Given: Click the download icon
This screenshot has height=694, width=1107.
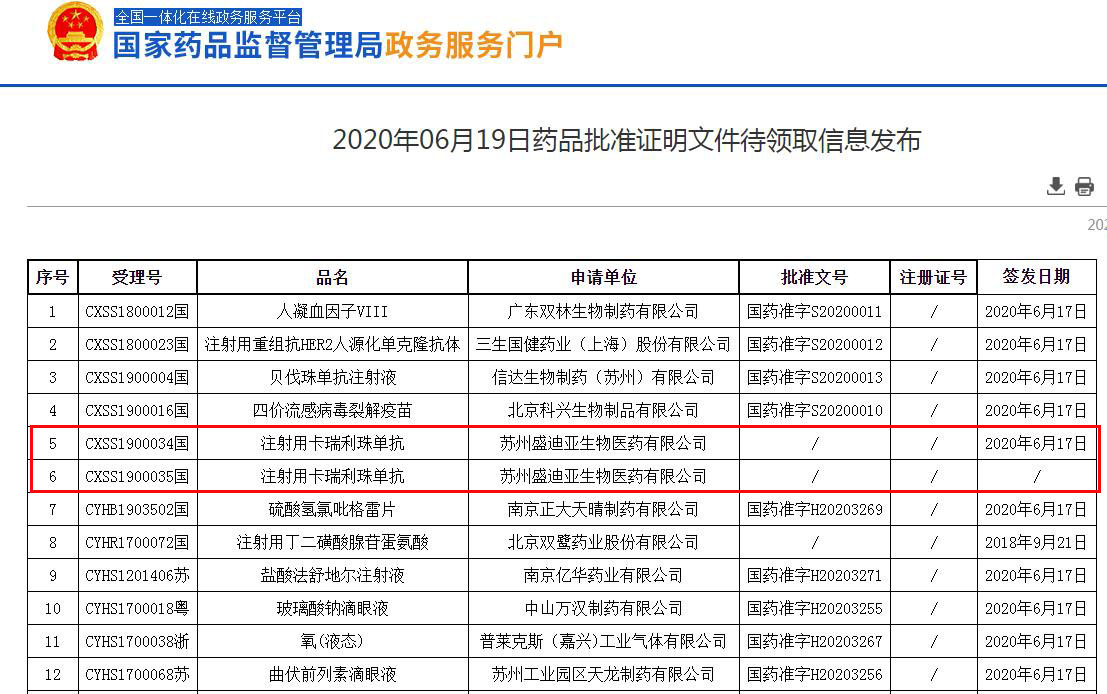Looking at the screenshot, I should (1055, 186).
